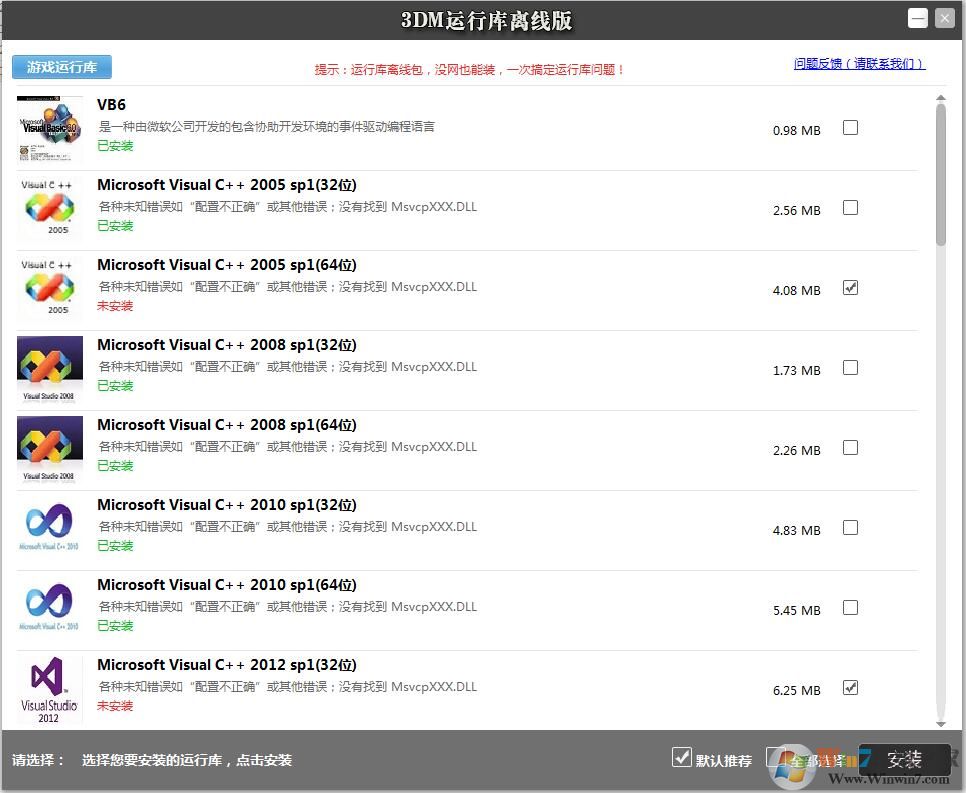Uncheck the Visual C++ 2005 sp1(64位) checkbox
This screenshot has width=966, height=793.
pos(850,287)
